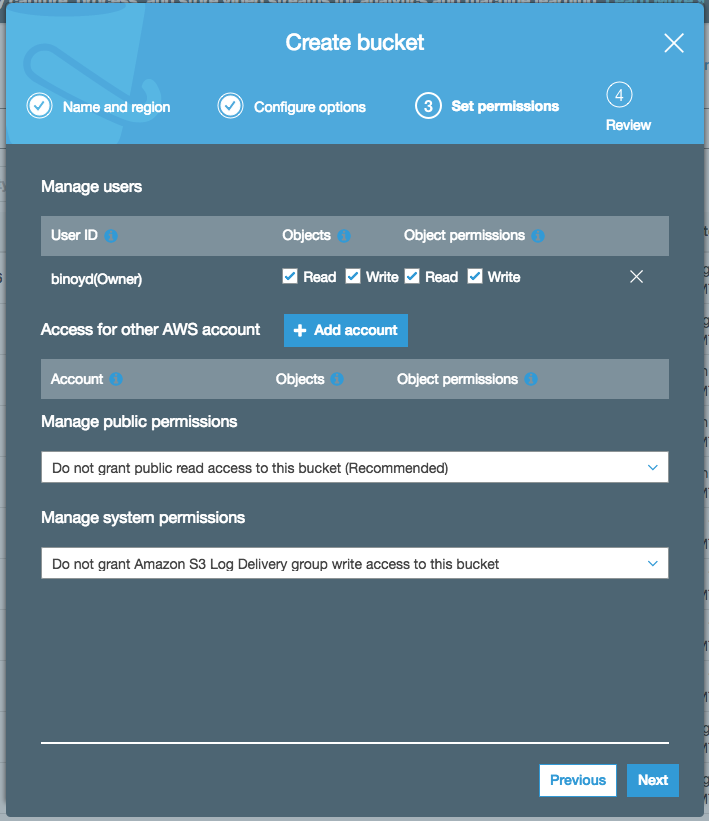Click the Manage users heading
Screen dimensions: 709x821
(92, 187)
